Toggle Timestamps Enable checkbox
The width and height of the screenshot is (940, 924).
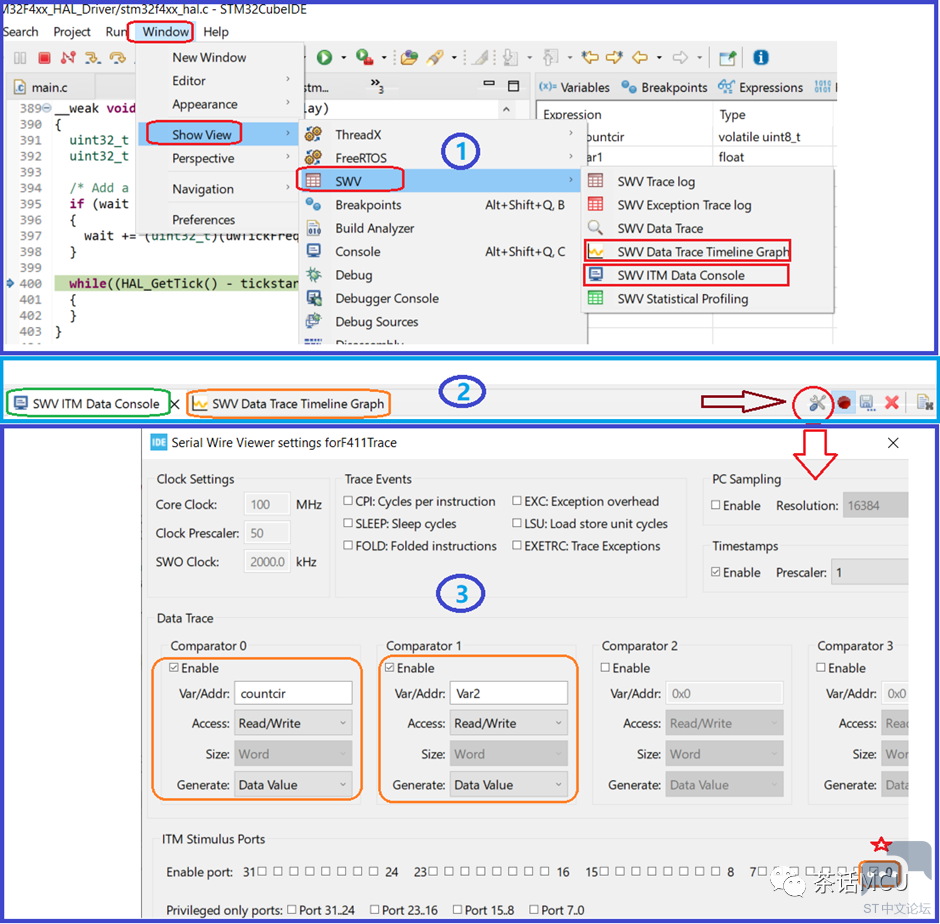click(716, 572)
